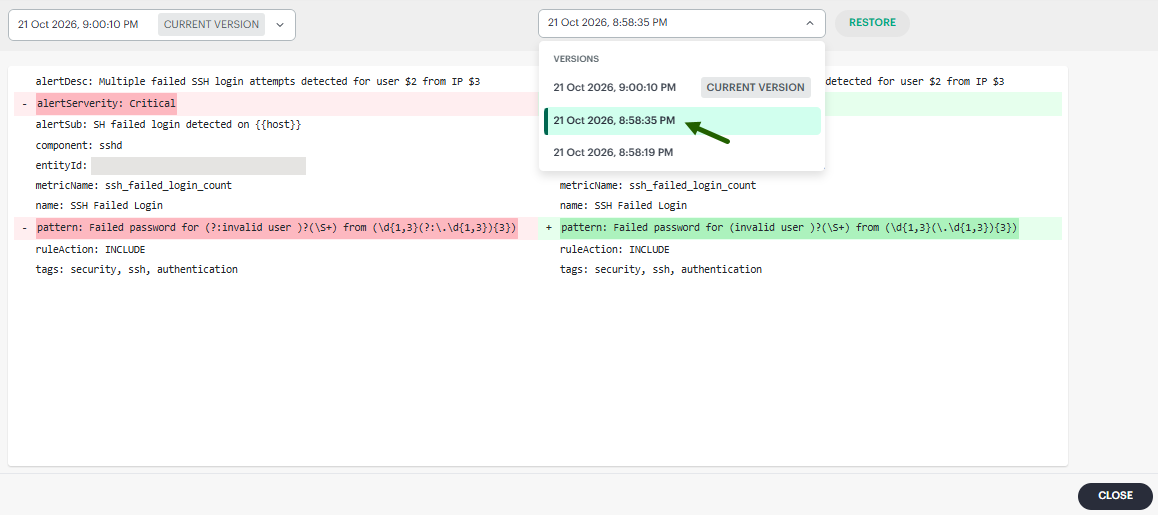Viewport: 1158px width, 515px height.
Task: Click the redacted entityId value field
Action: pyautogui.click(x=199, y=166)
